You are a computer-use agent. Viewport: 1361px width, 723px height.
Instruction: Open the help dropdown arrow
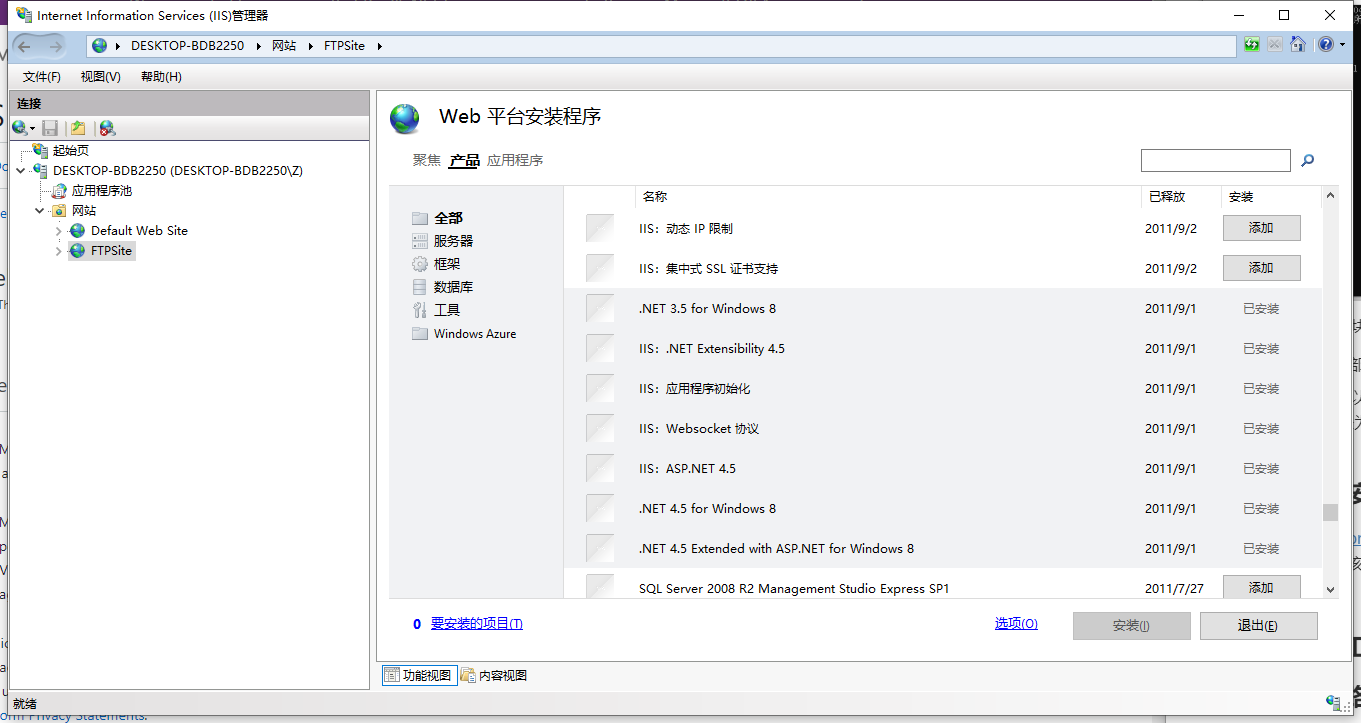point(1342,45)
